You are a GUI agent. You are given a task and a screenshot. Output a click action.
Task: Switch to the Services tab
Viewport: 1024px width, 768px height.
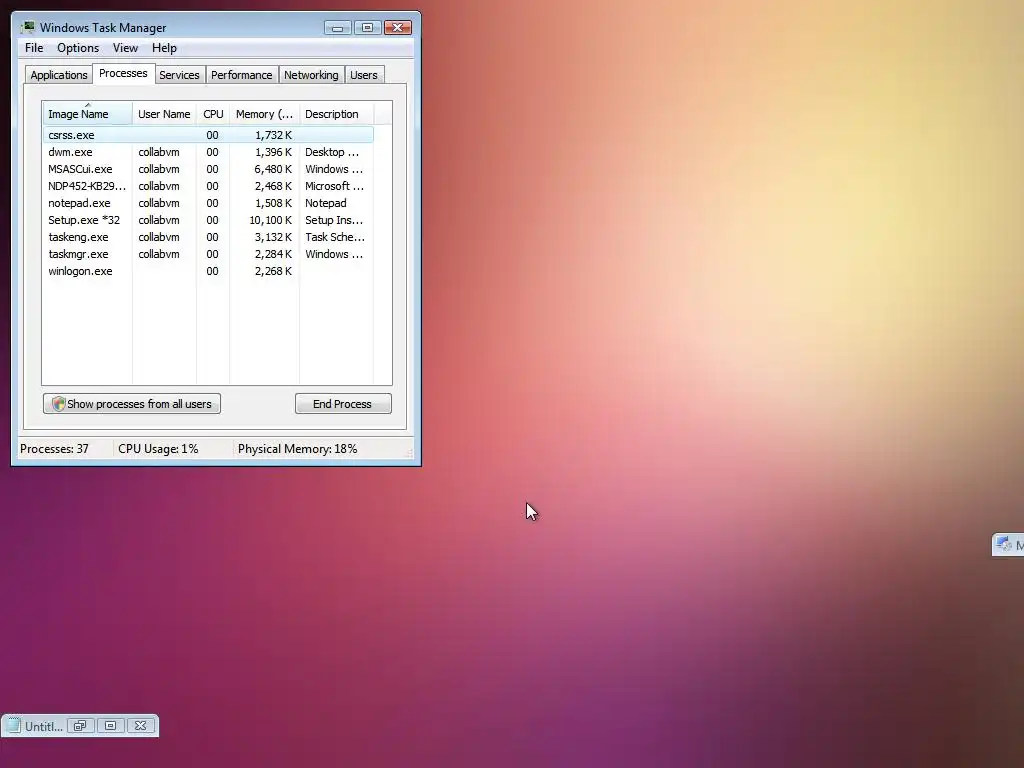coord(179,75)
